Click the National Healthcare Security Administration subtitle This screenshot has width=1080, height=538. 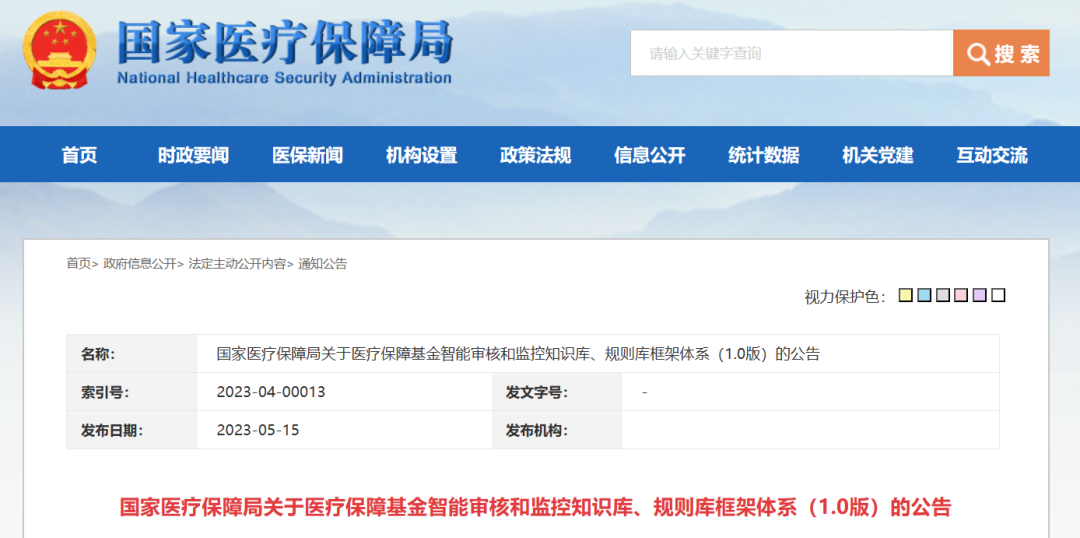[x=284, y=78]
